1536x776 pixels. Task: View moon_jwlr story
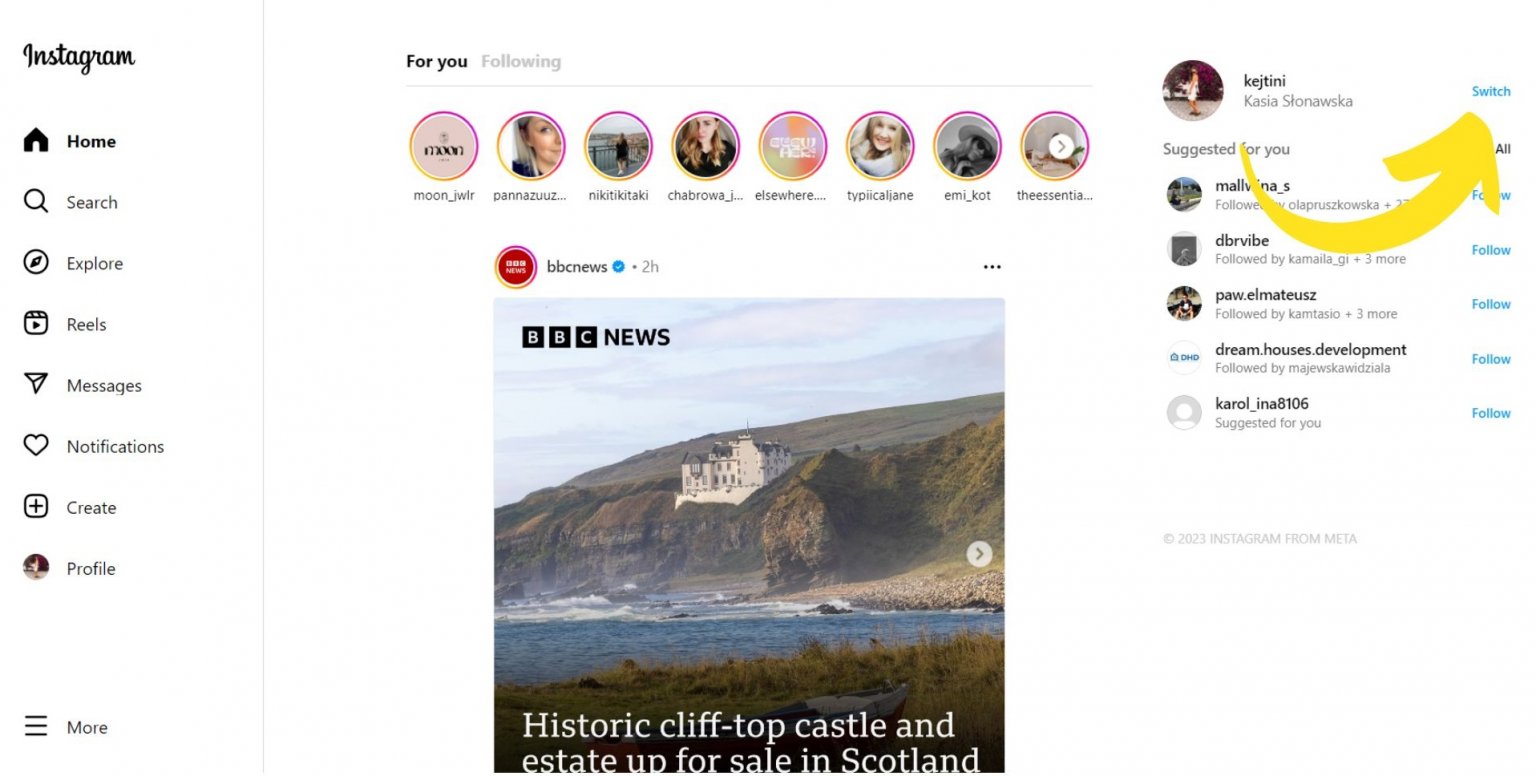pos(444,146)
